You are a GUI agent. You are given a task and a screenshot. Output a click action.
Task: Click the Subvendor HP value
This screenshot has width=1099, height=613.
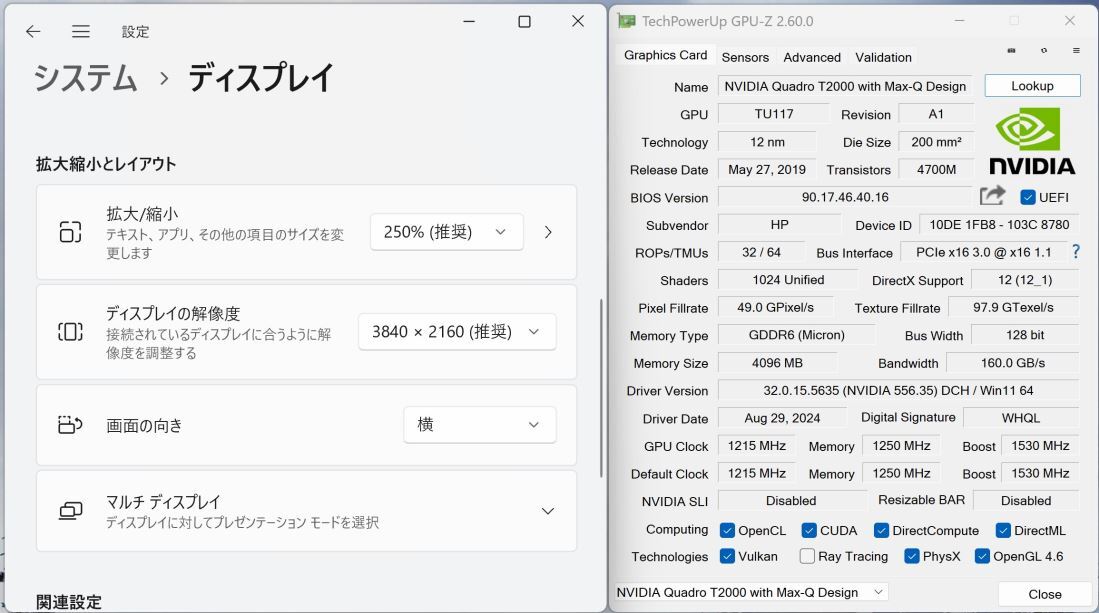(x=779, y=224)
